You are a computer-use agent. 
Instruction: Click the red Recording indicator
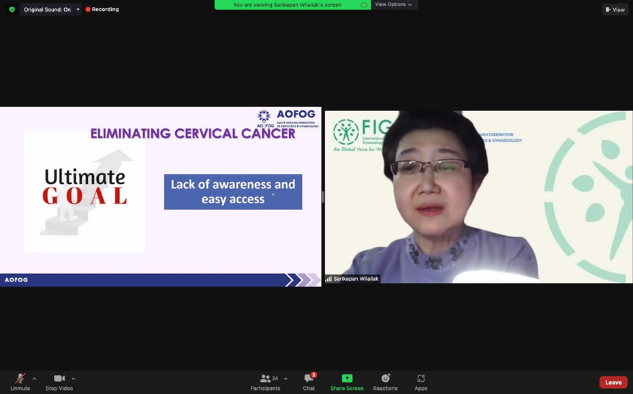click(x=102, y=9)
